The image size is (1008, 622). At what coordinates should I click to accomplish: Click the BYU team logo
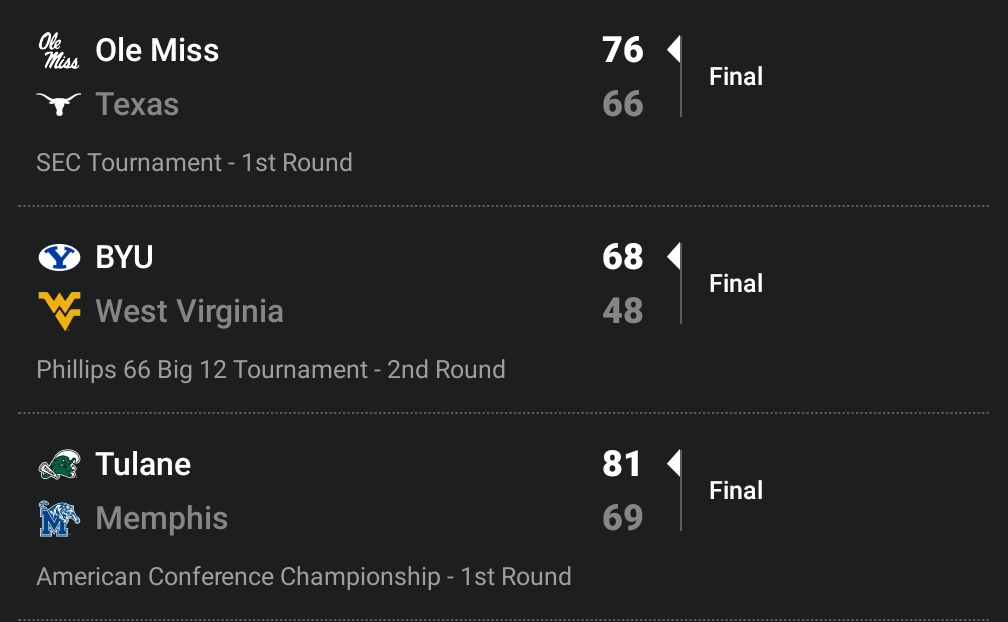pyautogui.click(x=58, y=258)
